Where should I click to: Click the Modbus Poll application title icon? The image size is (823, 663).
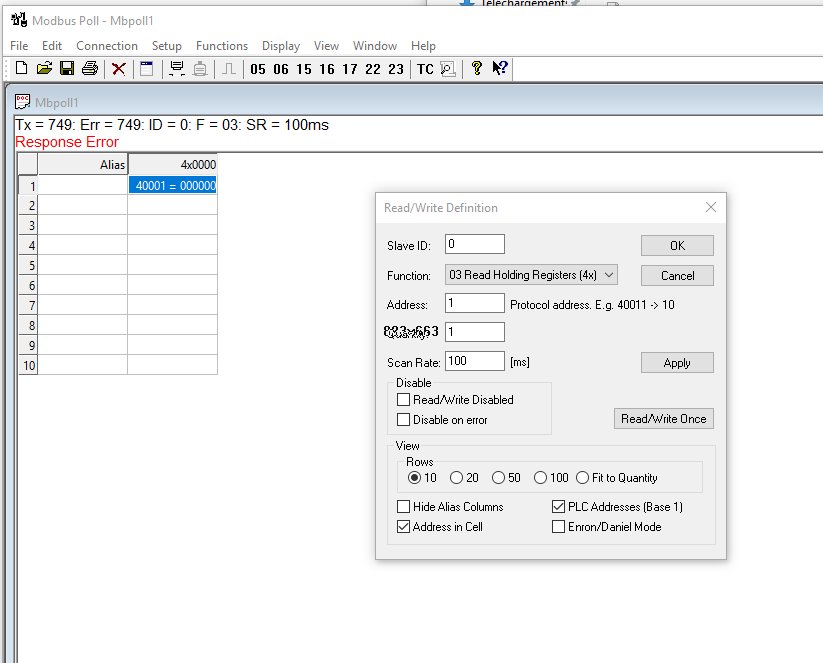click(x=19, y=20)
